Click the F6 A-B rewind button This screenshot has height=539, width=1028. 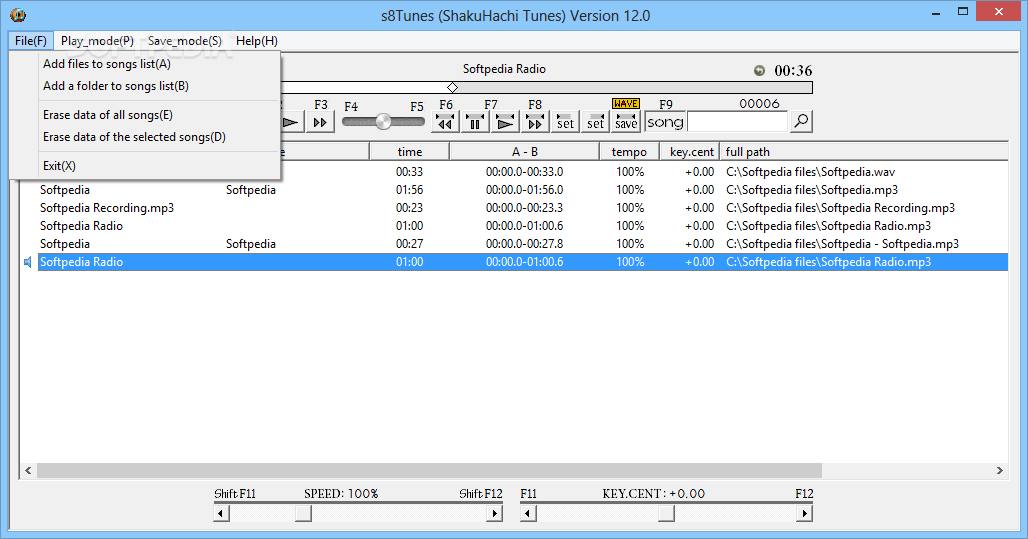click(x=445, y=122)
